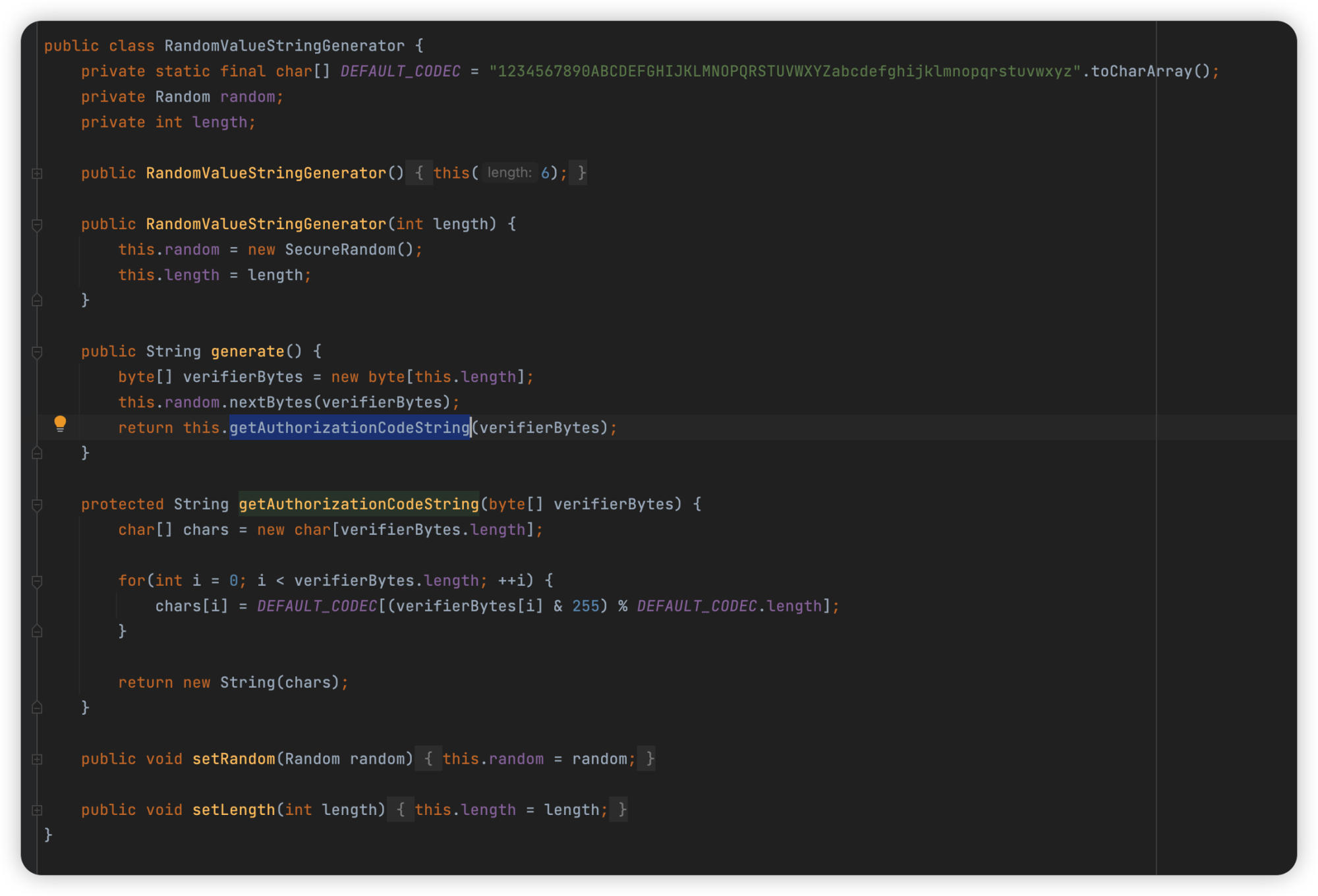Click fold end marker of the for loop
Viewport: 1318px width, 896px height.
38,631
